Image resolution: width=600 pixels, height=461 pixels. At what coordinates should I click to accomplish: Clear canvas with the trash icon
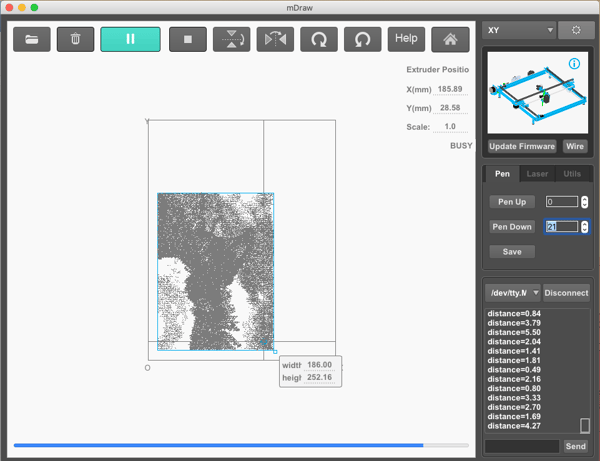75,39
